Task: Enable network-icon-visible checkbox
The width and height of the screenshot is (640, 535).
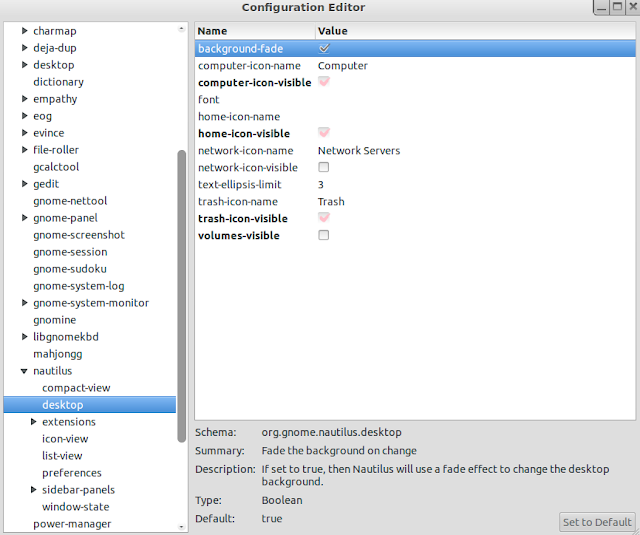Action: click(324, 167)
